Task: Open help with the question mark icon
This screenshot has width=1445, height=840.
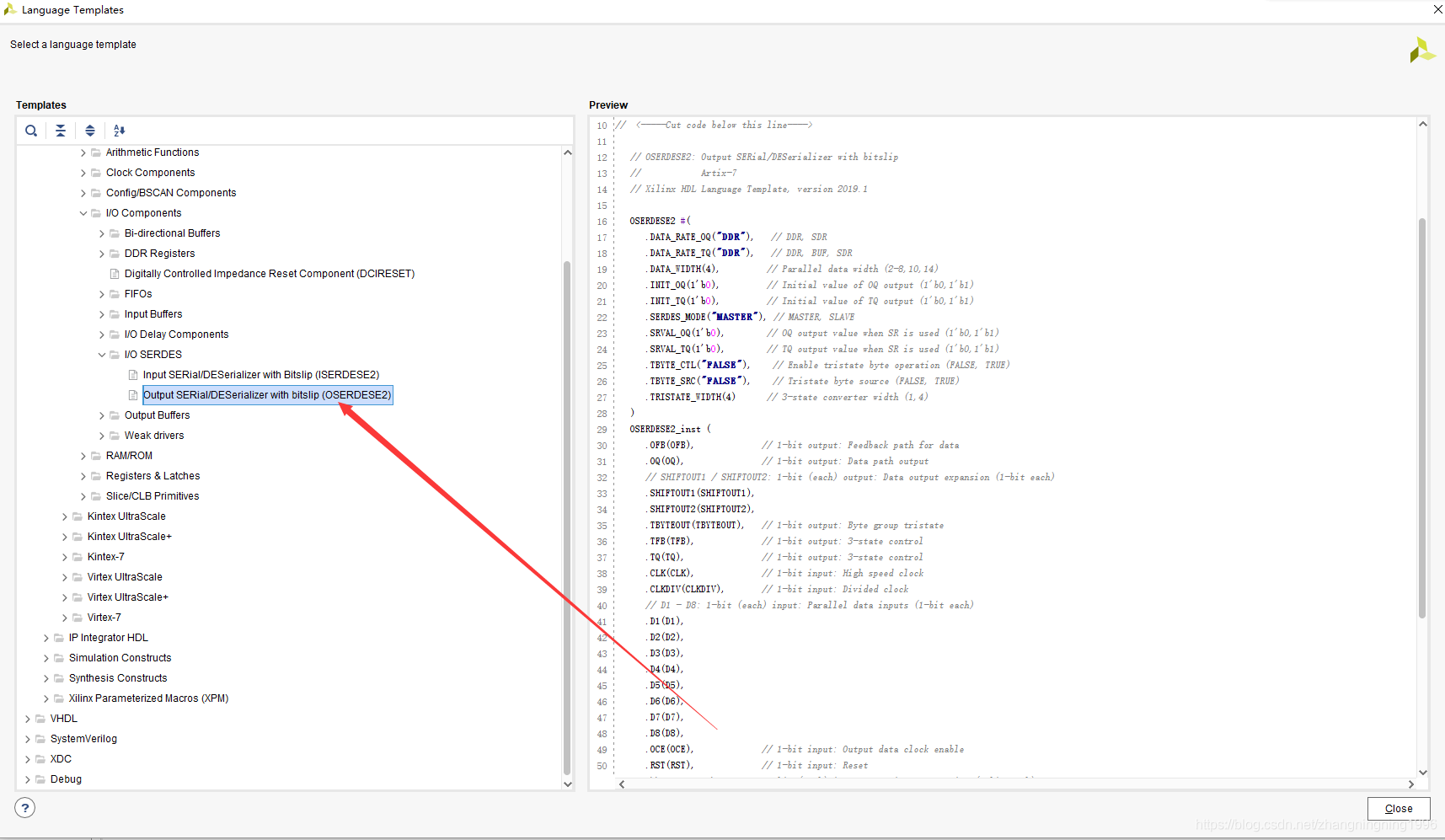Action: pyautogui.click(x=25, y=808)
